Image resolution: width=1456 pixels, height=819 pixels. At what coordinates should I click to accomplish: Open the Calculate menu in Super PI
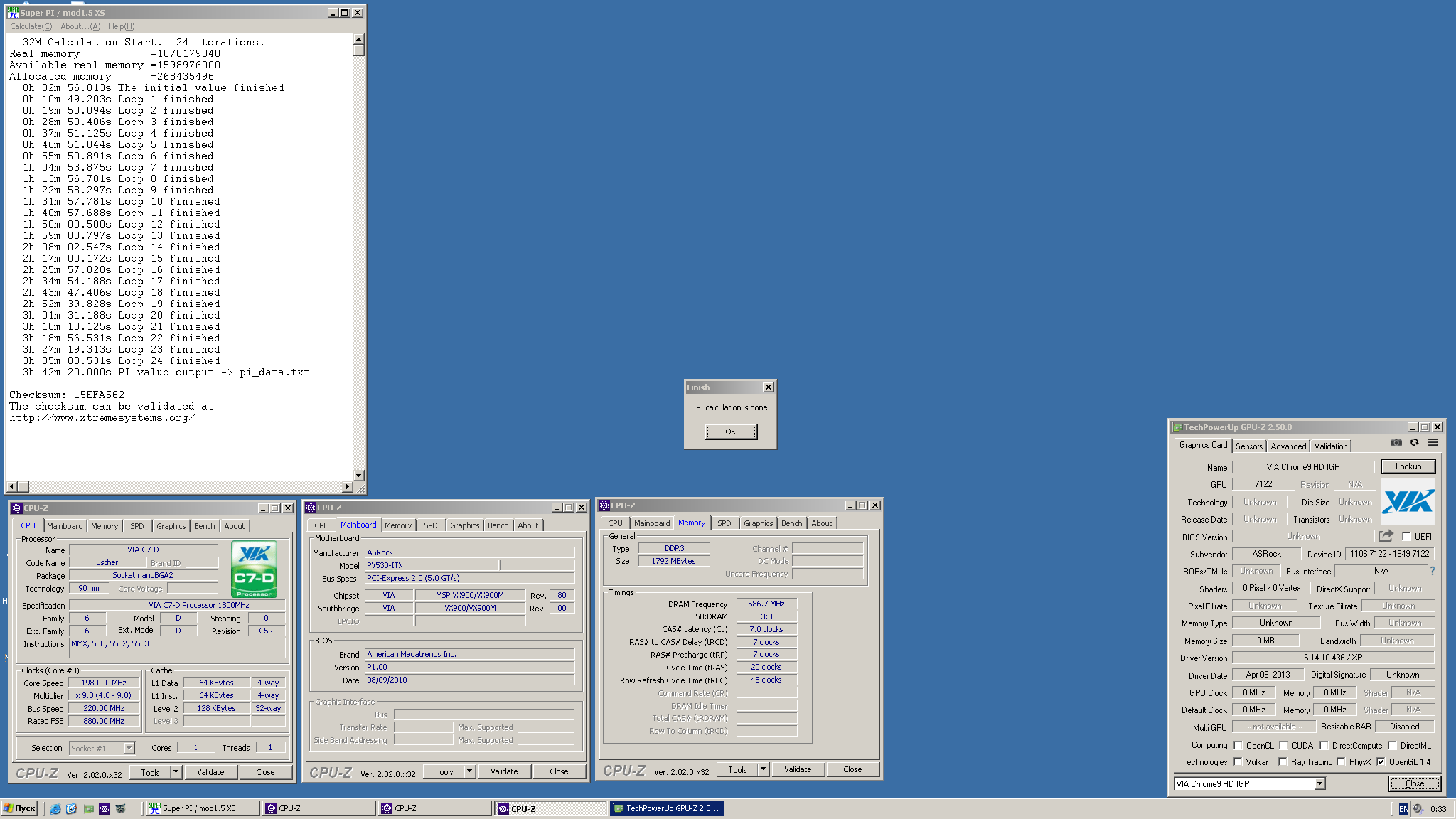point(31,26)
